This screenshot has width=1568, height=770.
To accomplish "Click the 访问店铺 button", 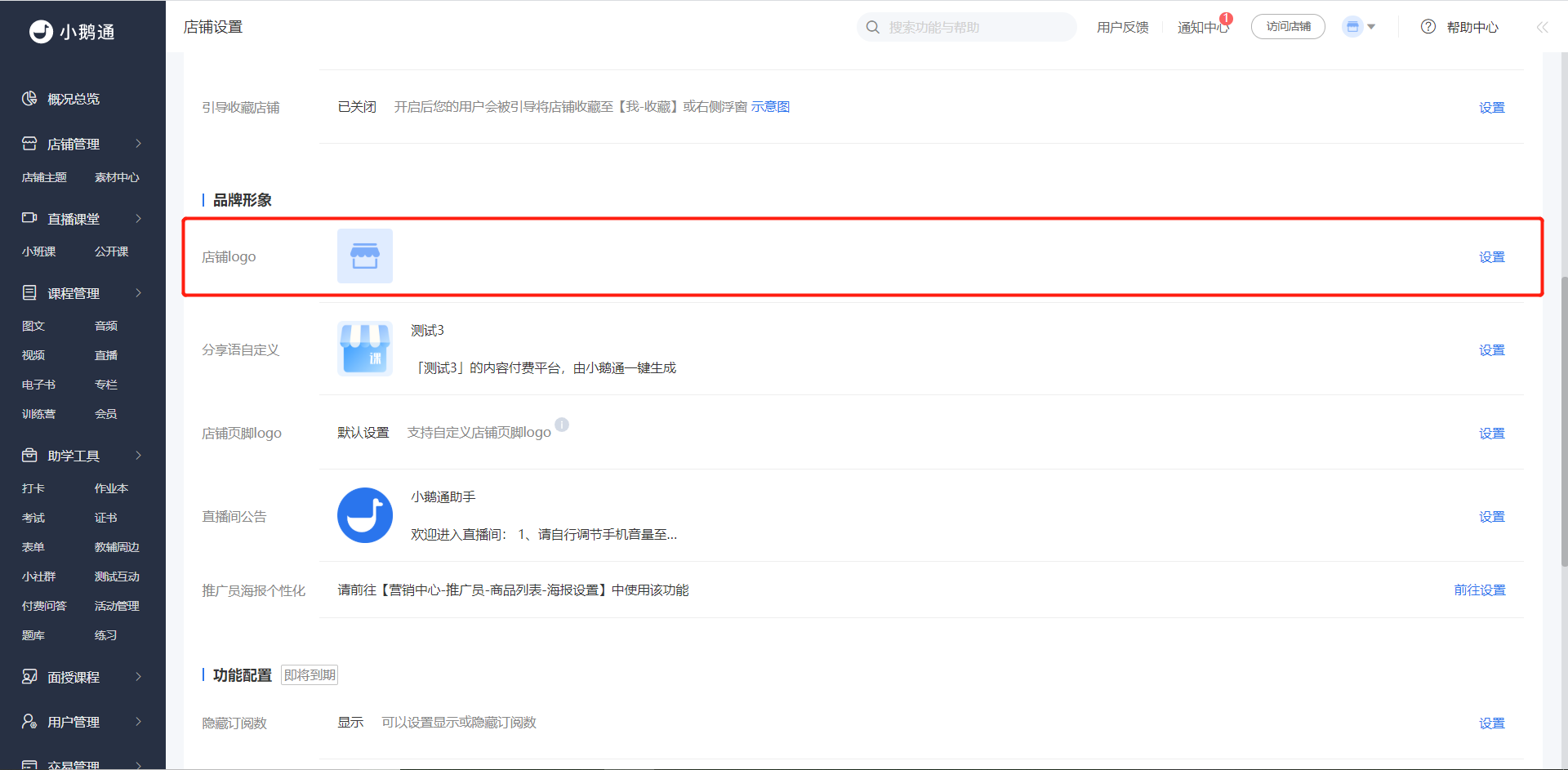I will 1288,27.
